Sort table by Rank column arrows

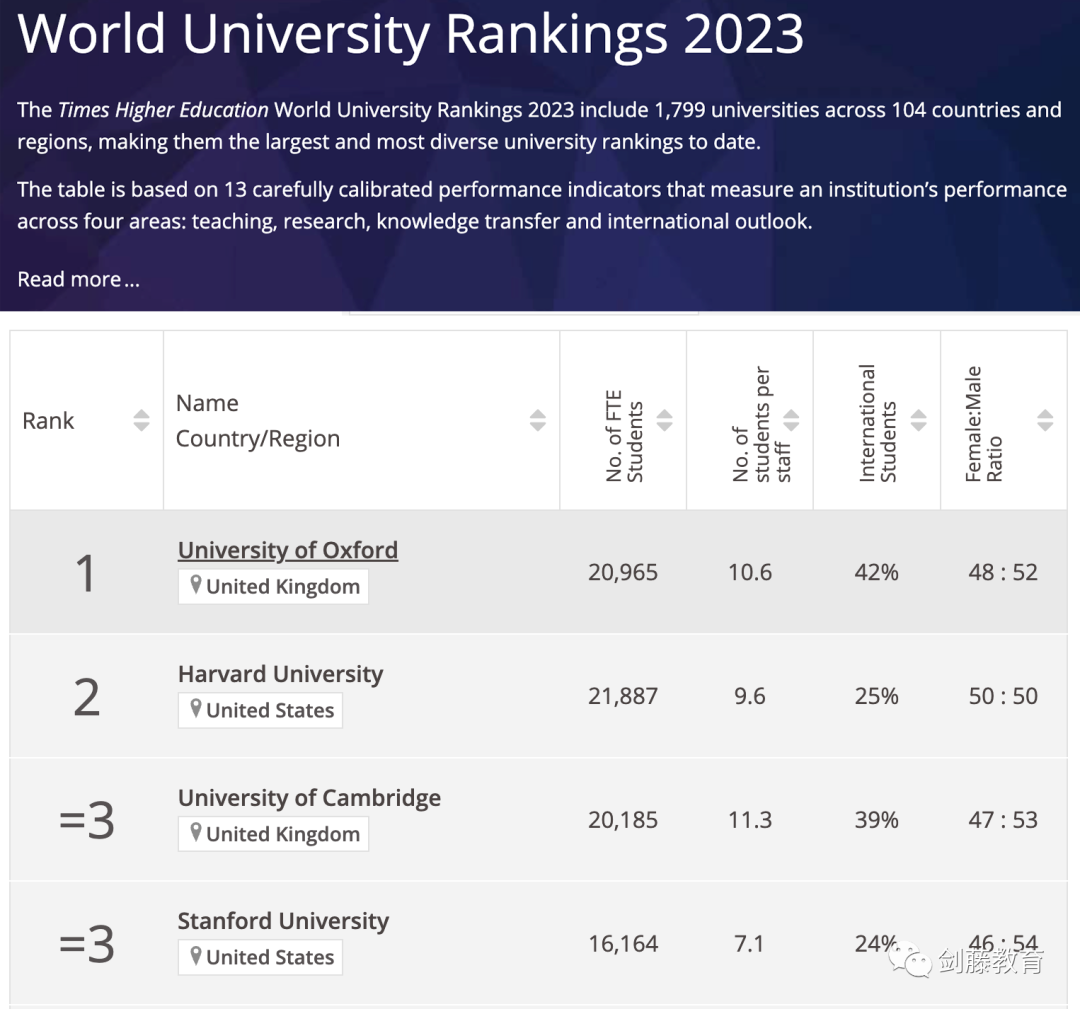coord(141,420)
